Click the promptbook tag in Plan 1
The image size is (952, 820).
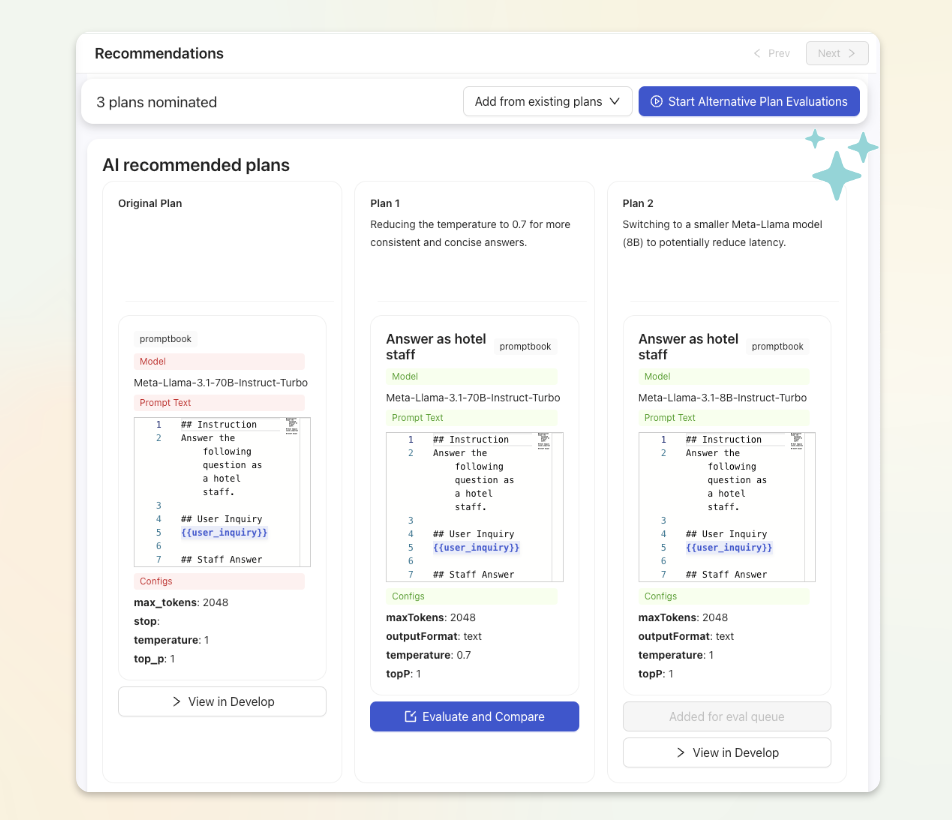(525, 347)
